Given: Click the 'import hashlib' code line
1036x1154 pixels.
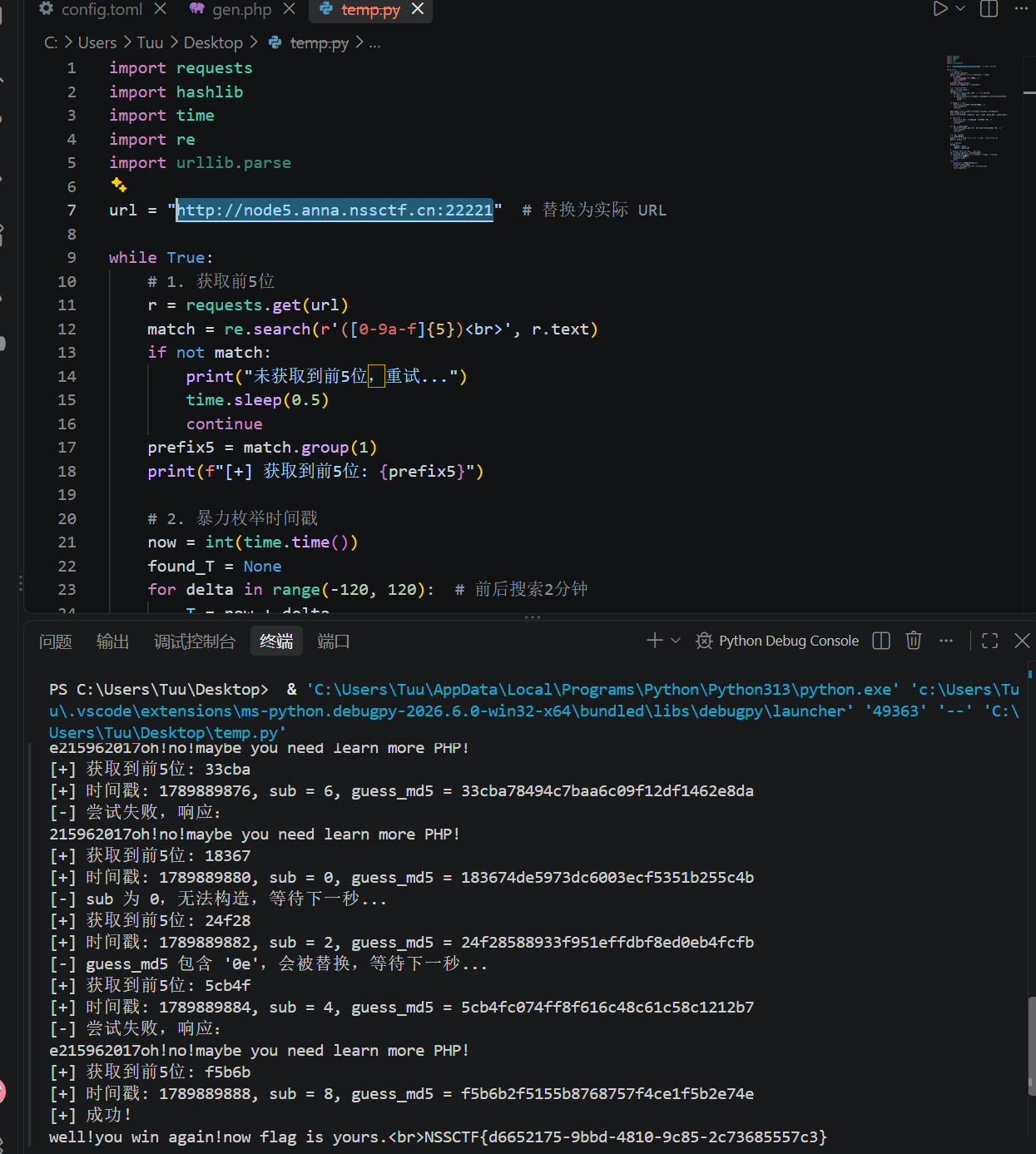Looking at the screenshot, I should pos(176,92).
